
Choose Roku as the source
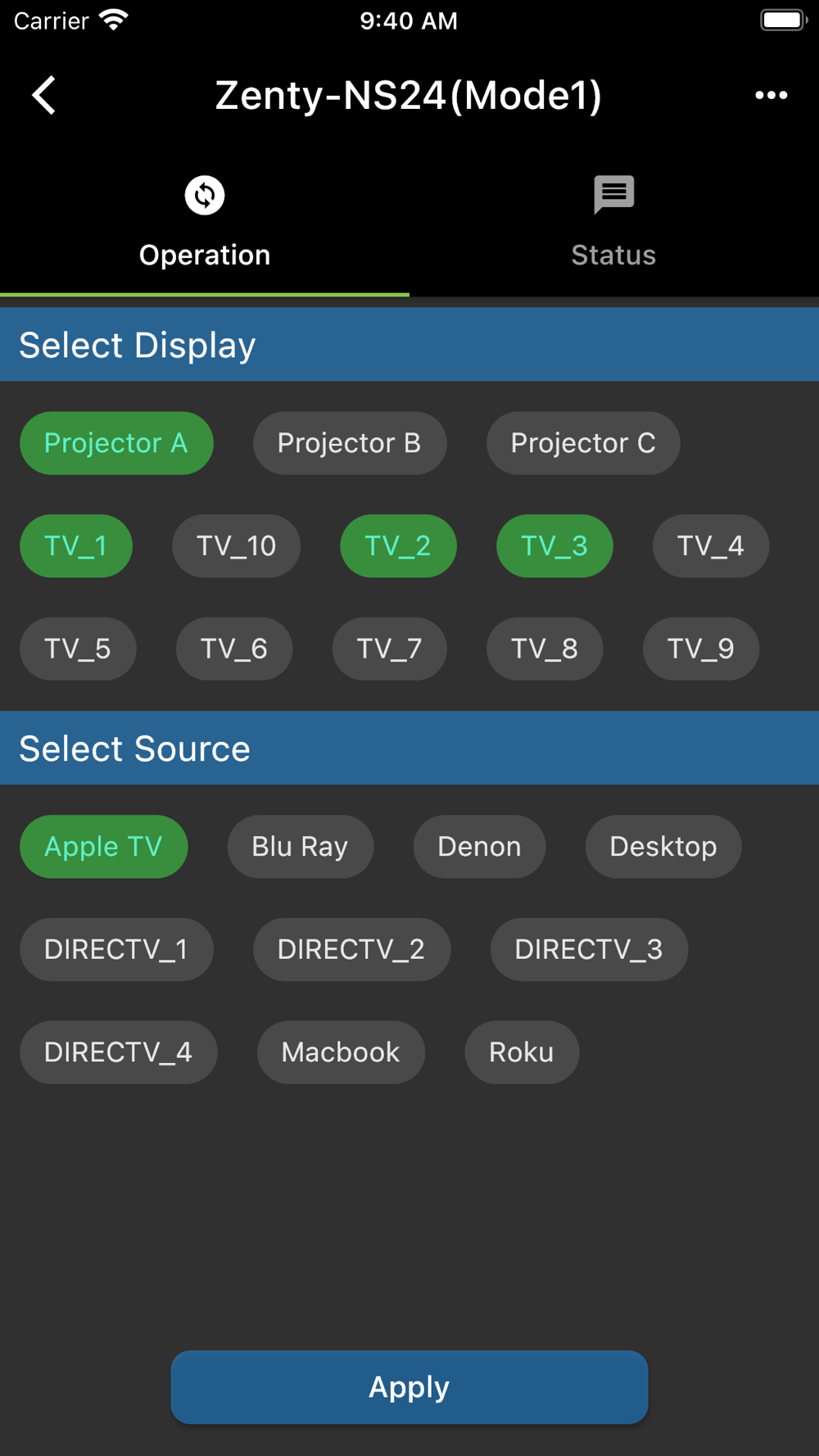click(522, 1052)
